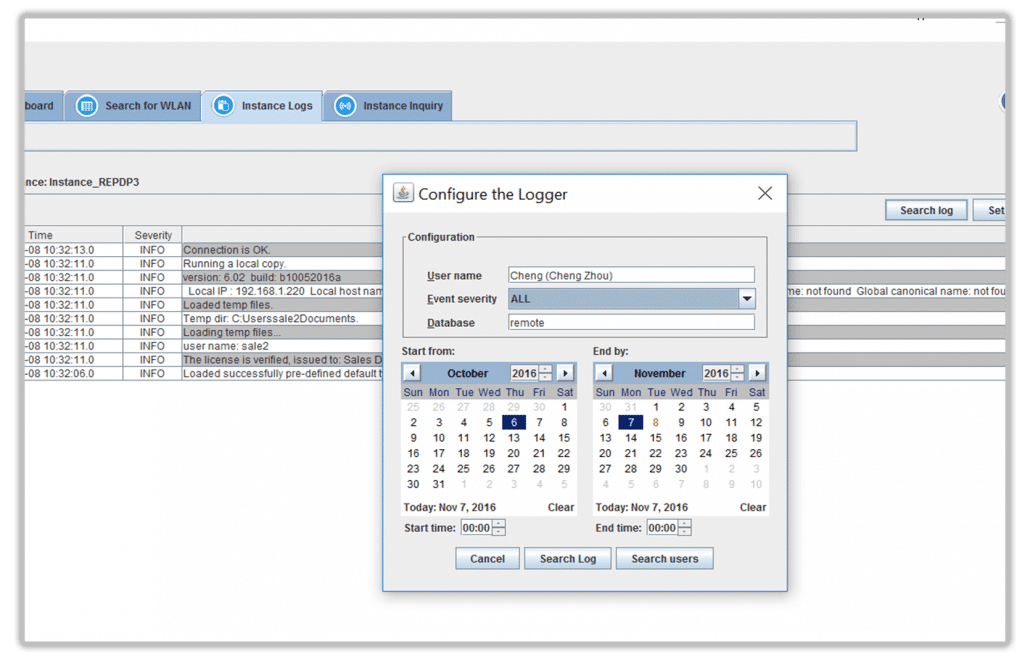Adjust the Start from calendar year spinner
The width and height of the screenshot is (1030, 660).
click(545, 373)
